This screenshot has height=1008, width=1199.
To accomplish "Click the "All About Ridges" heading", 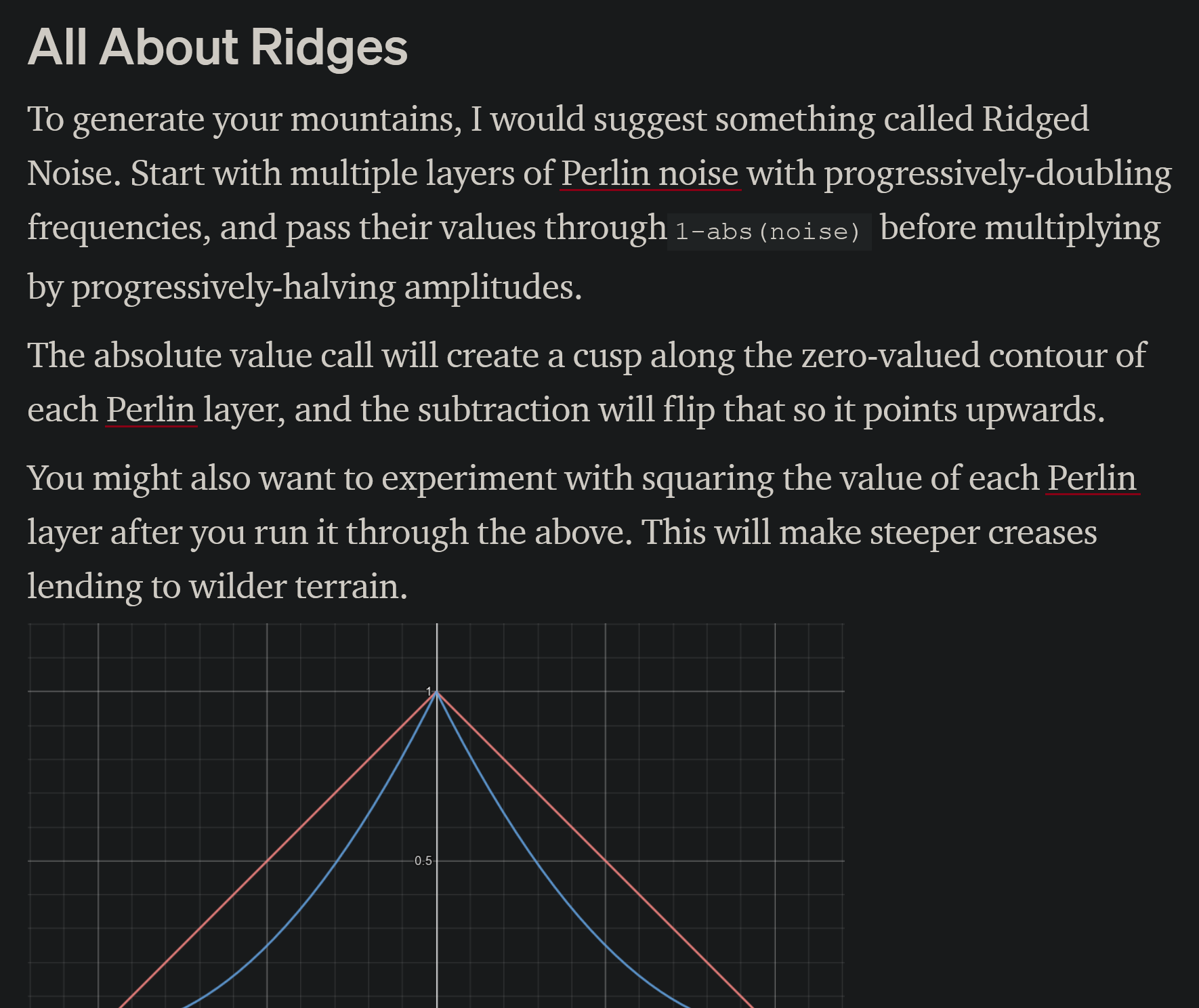I will (217, 47).
